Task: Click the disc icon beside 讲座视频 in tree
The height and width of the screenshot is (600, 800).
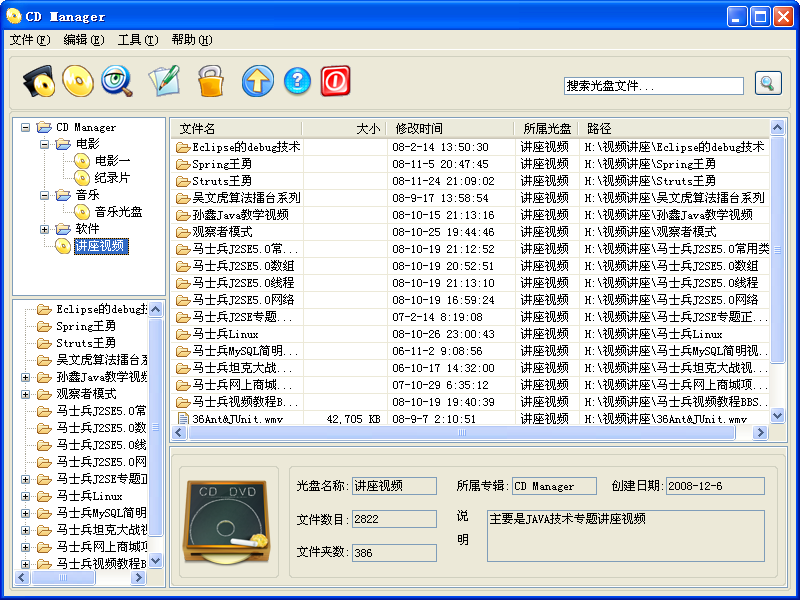Action: pyautogui.click(x=63, y=246)
